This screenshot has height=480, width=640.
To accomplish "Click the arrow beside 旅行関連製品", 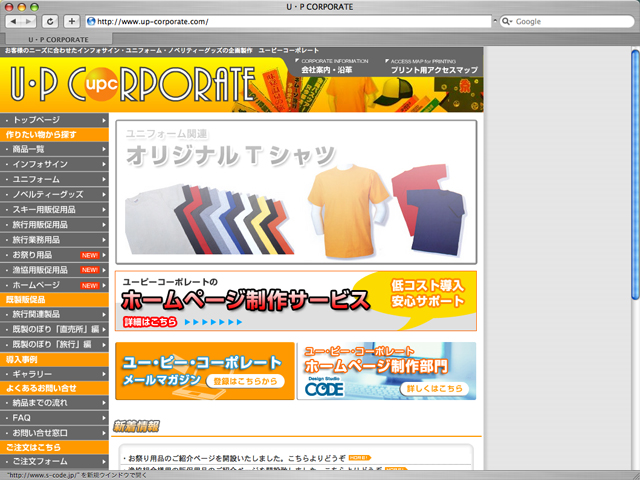I will click(x=104, y=314).
